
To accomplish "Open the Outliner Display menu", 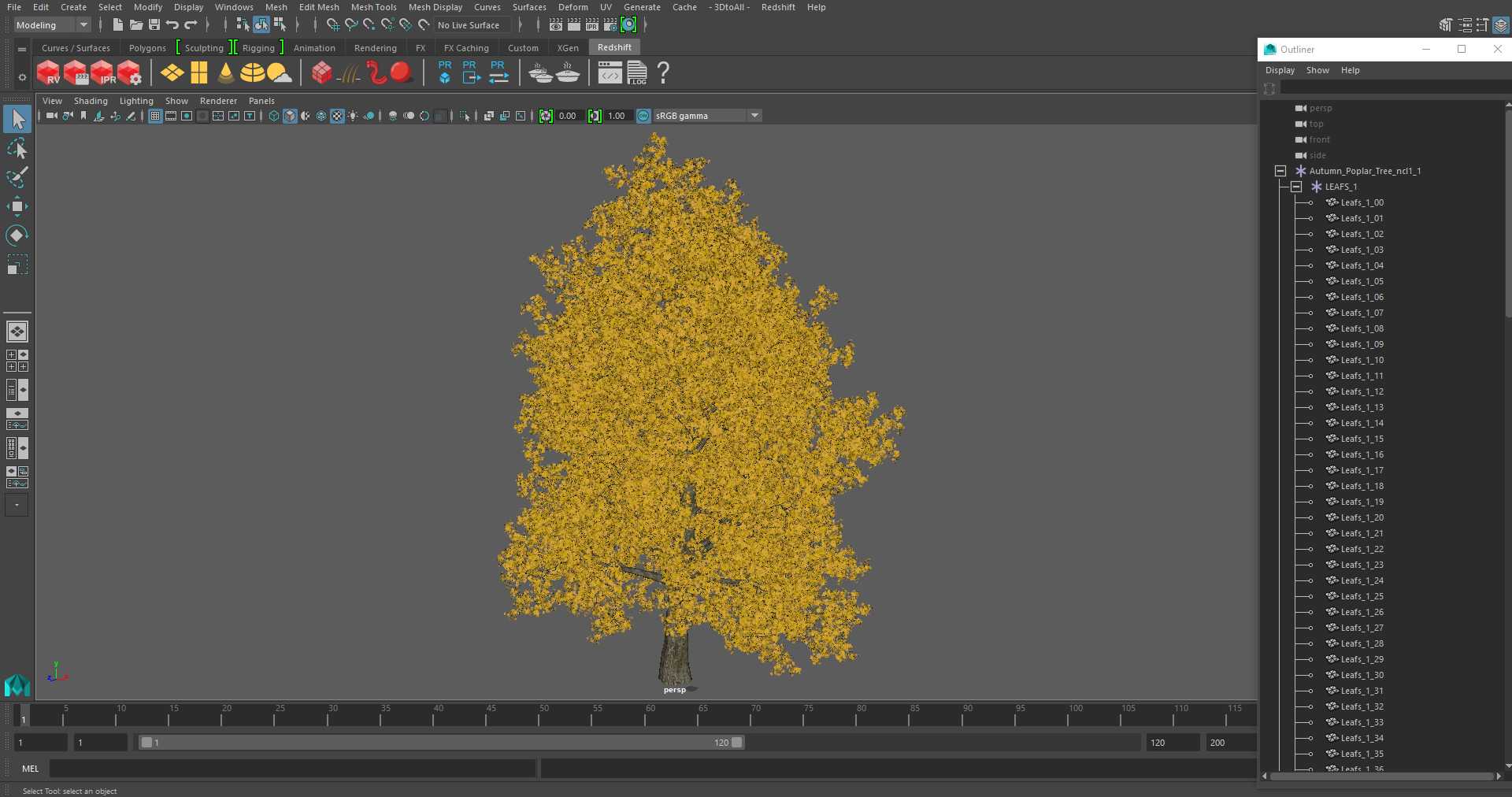I will coord(1280,70).
